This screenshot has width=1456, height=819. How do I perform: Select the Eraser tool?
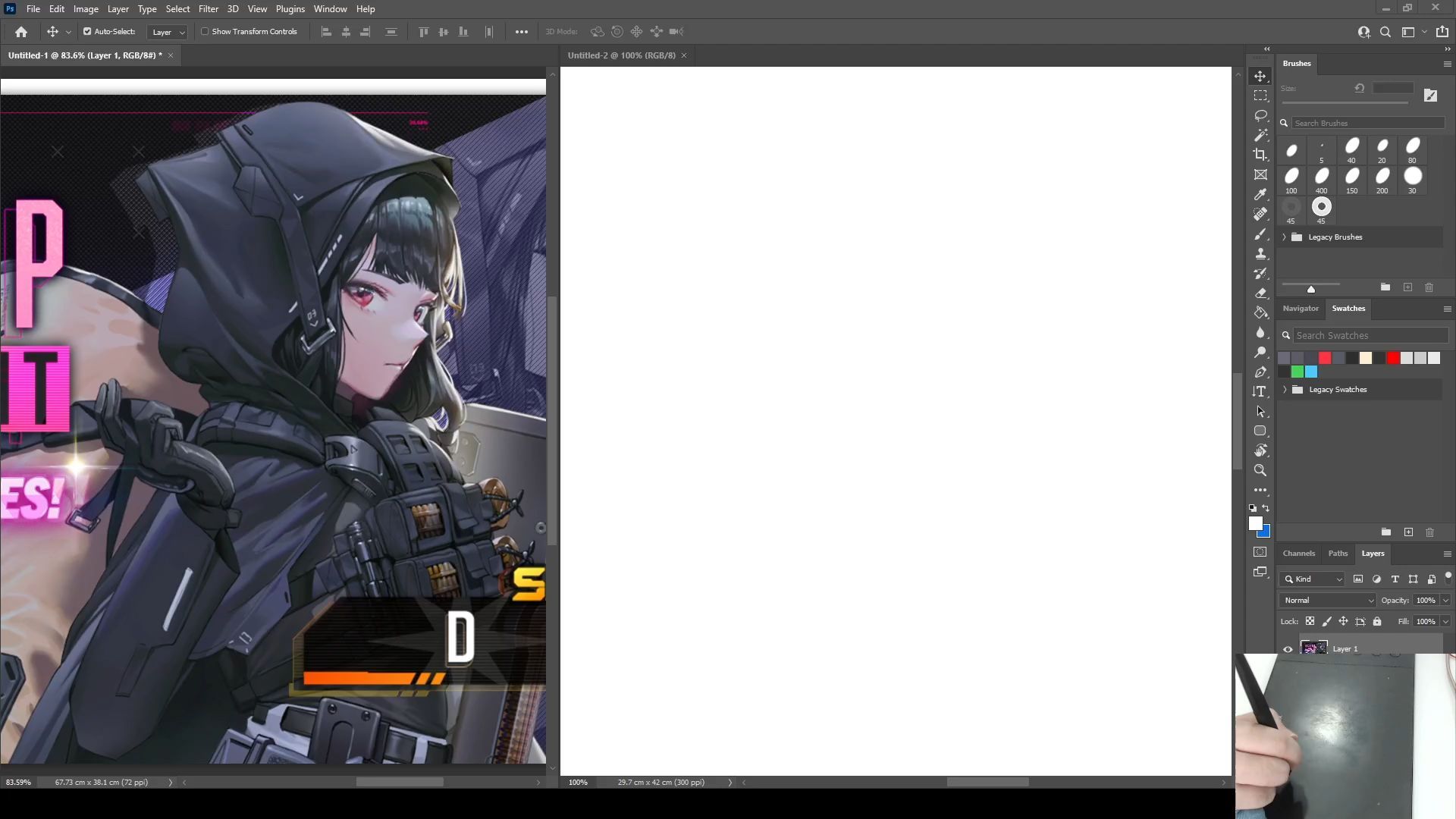(x=1260, y=293)
